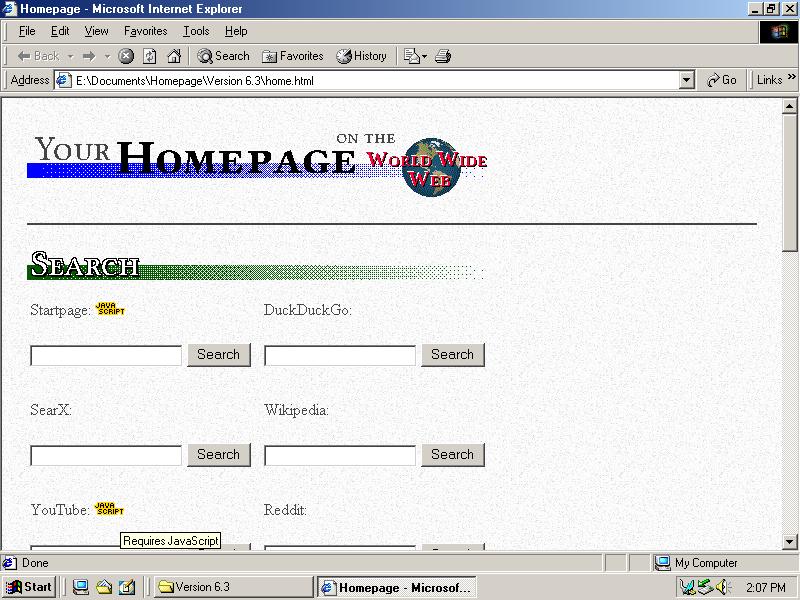Open the Edit menu
Viewport: 800px width, 600px height.
coord(60,31)
